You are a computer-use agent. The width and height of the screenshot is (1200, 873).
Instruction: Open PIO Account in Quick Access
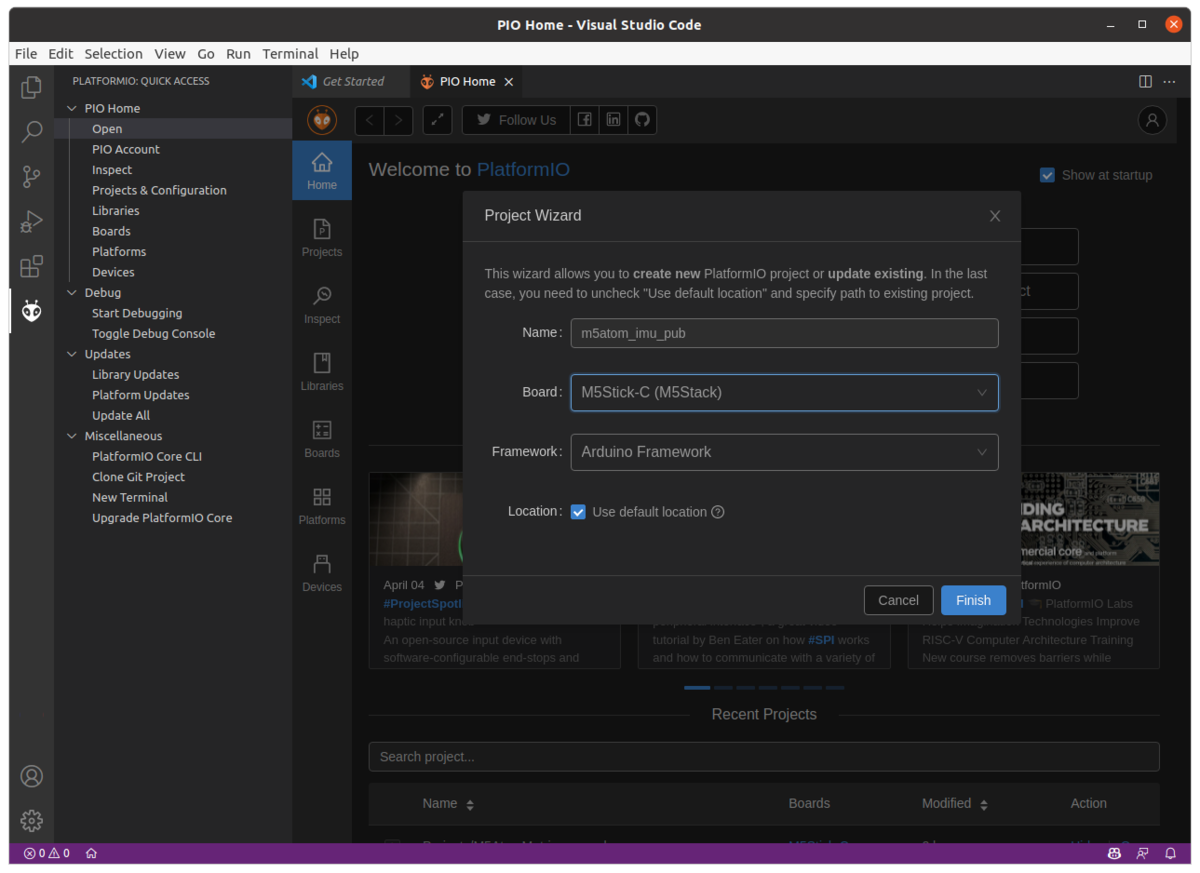tap(126, 149)
